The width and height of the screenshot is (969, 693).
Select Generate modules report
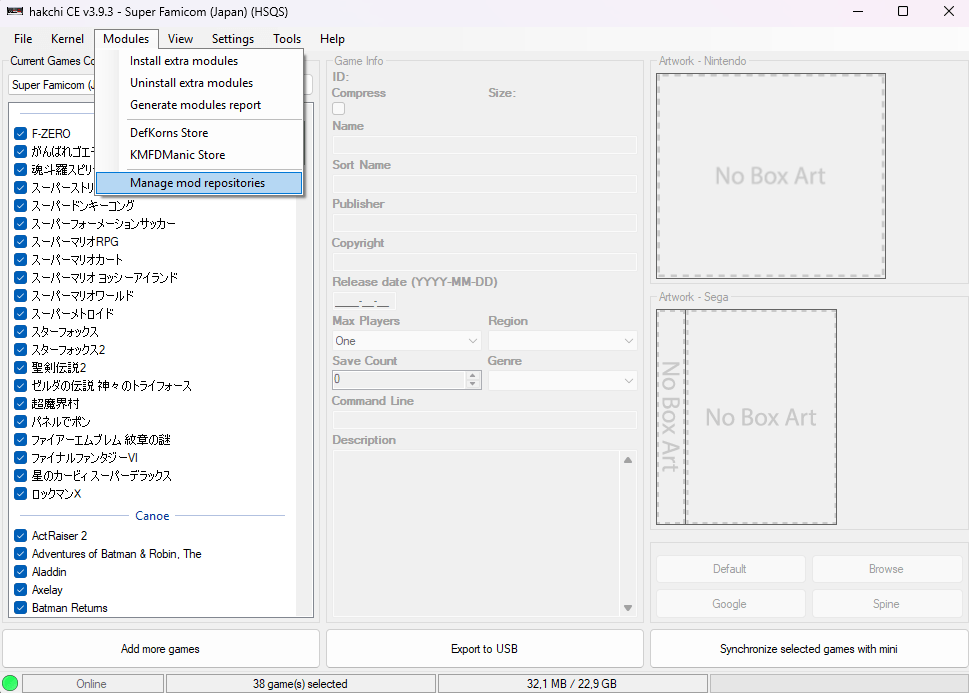(199, 105)
